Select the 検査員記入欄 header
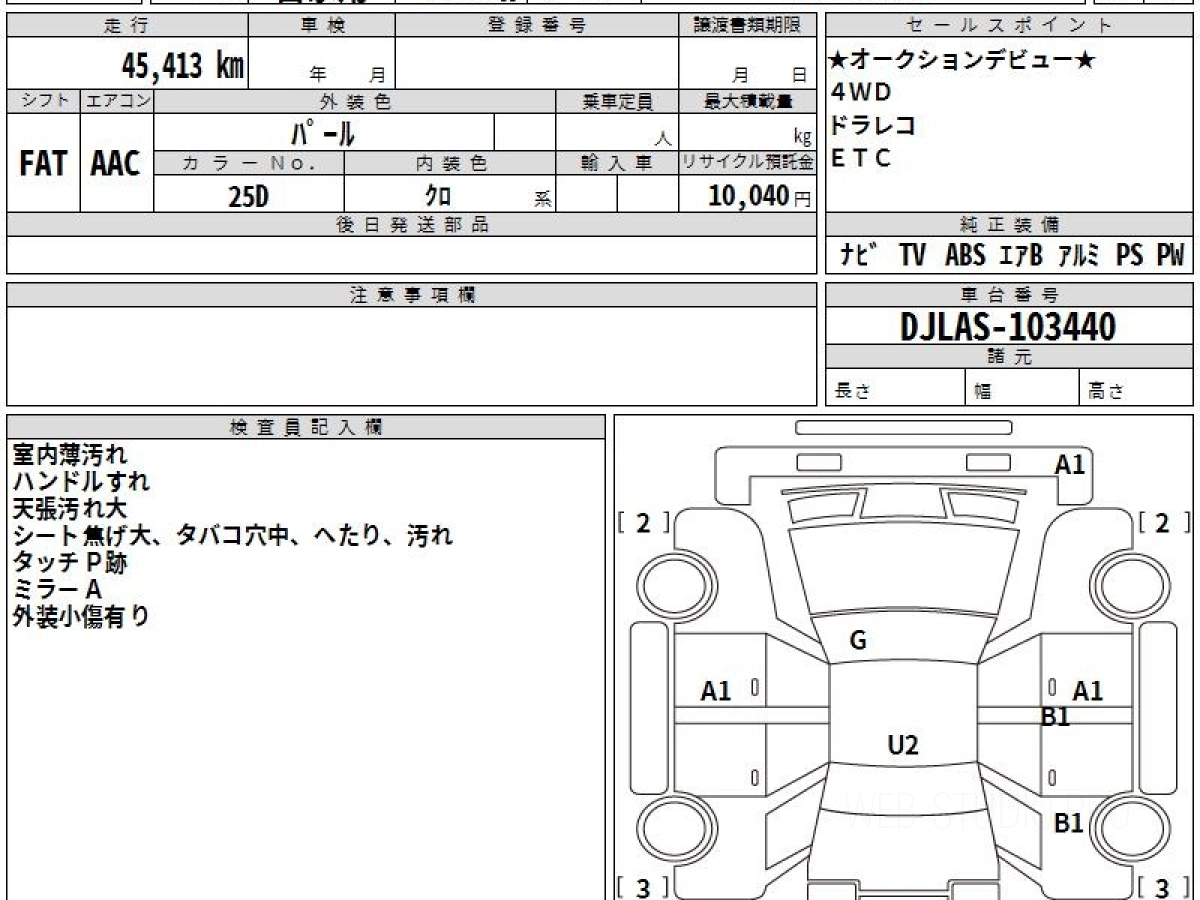The image size is (1200, 900). click(x=306, y=427)
